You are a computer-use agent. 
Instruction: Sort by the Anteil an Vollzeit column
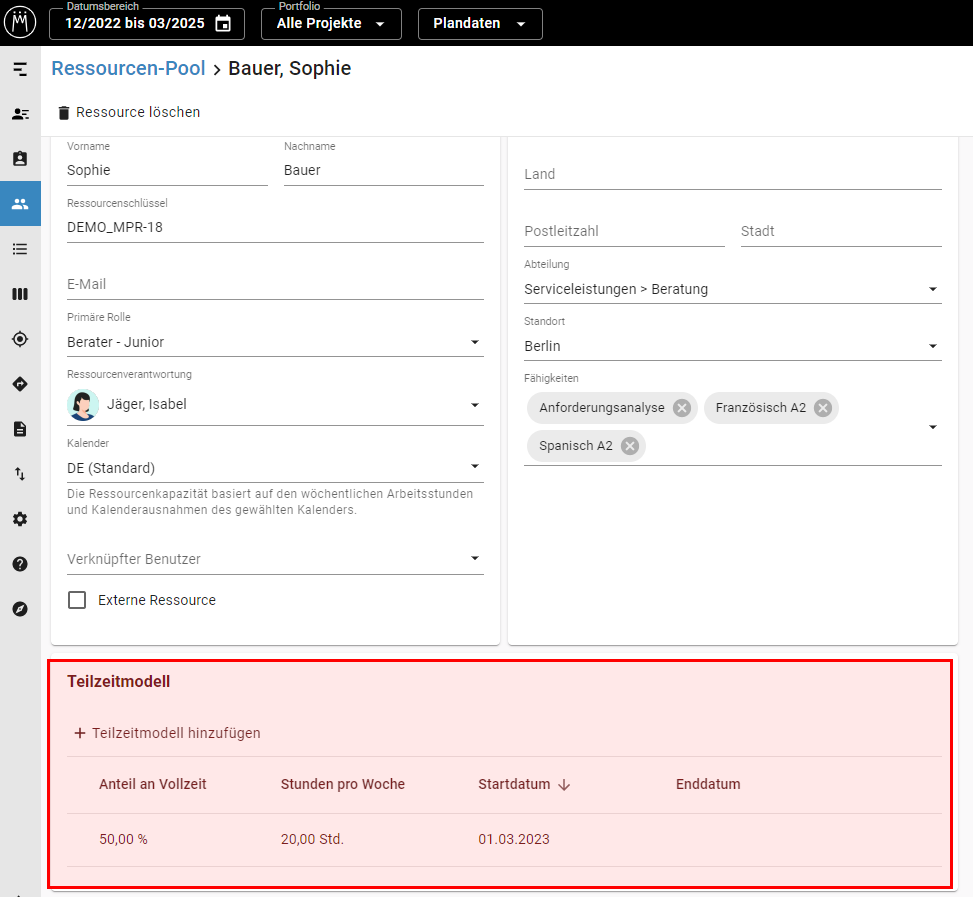[153, 784]
